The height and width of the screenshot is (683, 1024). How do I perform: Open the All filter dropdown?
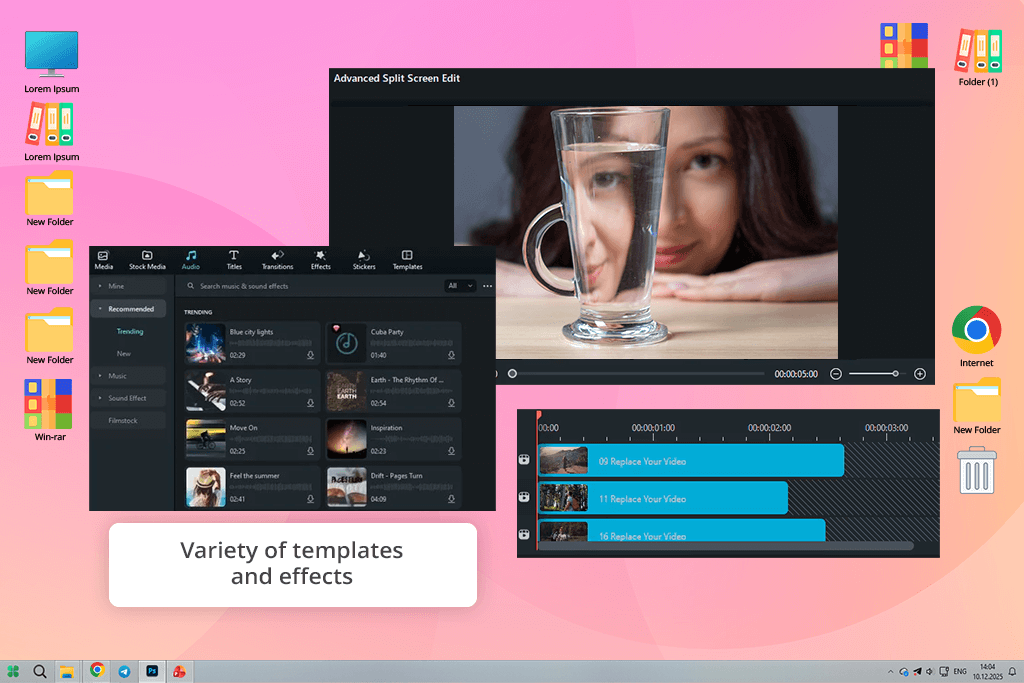[460, 286]
